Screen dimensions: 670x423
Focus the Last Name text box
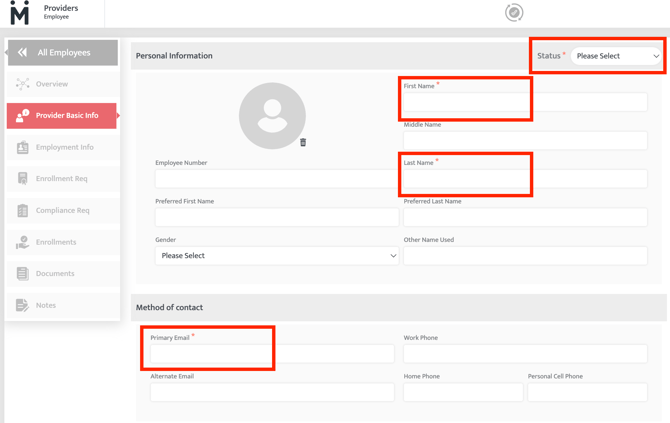[x=525, y=179]
